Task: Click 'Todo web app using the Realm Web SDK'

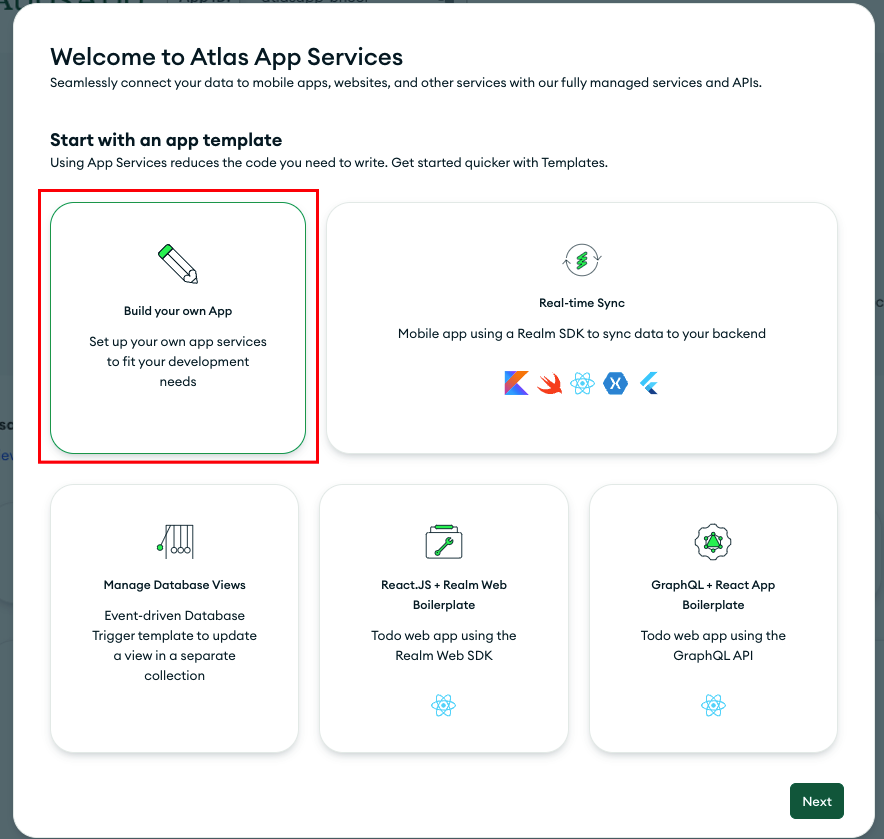Action: (x=444, y=645)
